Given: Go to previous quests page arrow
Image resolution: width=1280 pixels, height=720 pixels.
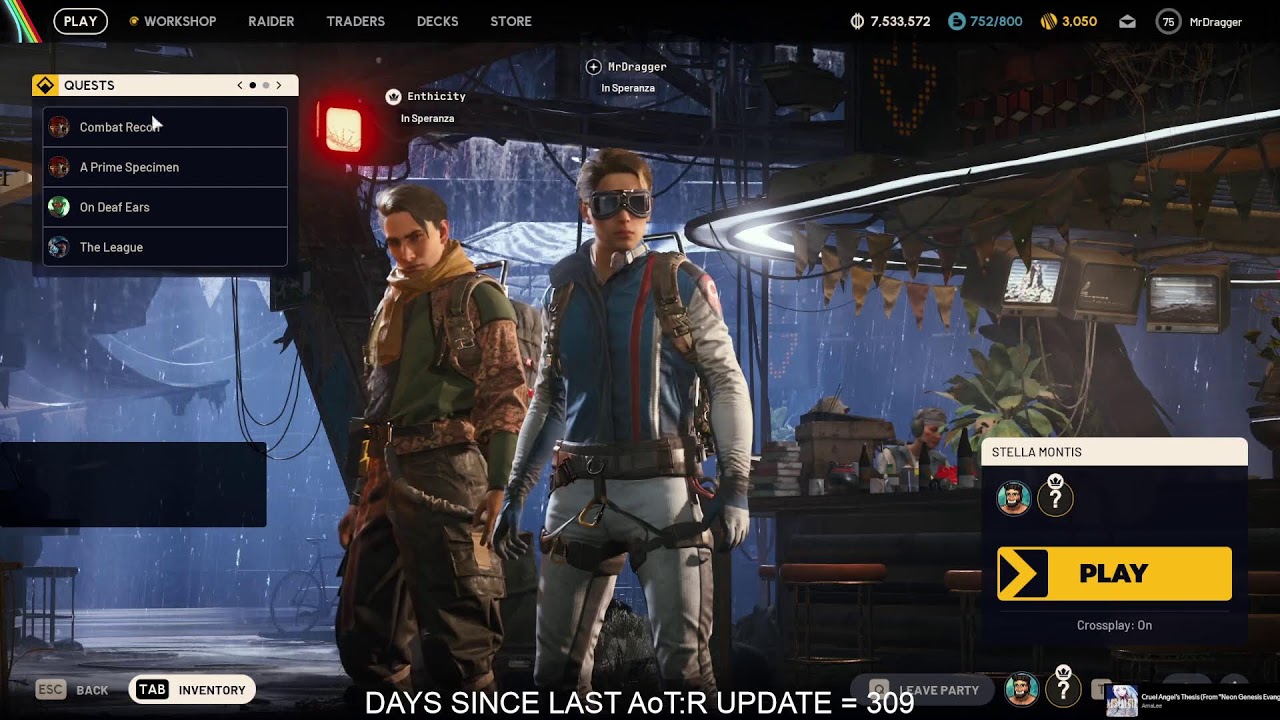Looking at the screenshot, I should point(240,86).
